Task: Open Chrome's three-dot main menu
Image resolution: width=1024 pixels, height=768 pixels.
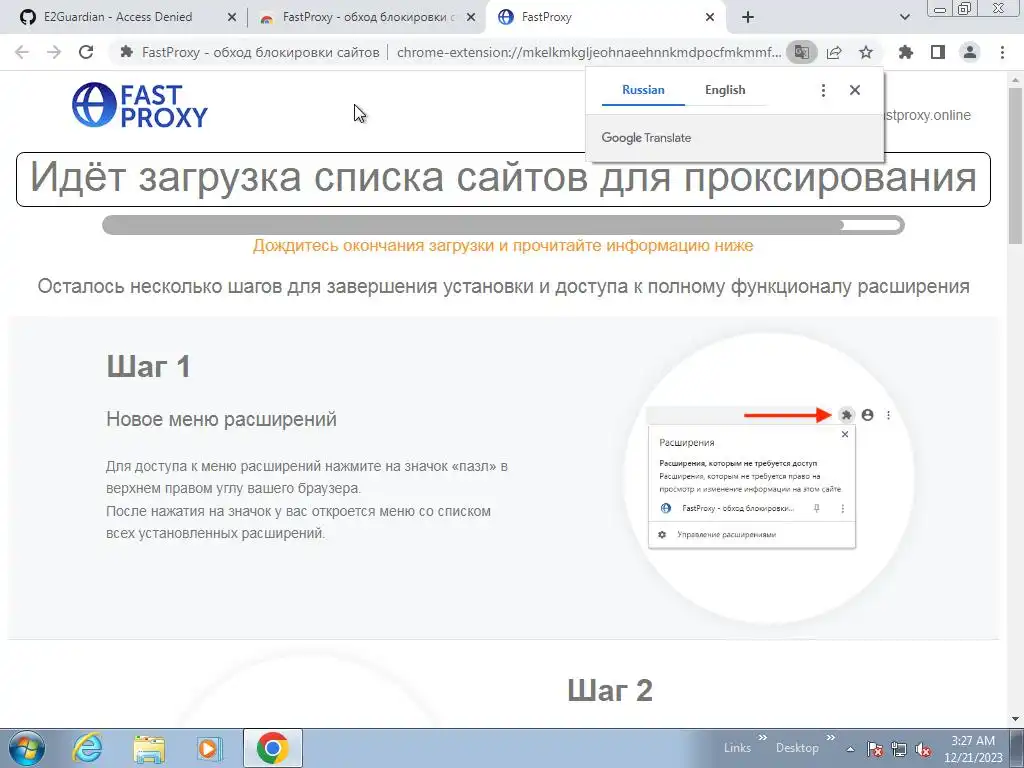Action: point(1002,52)
